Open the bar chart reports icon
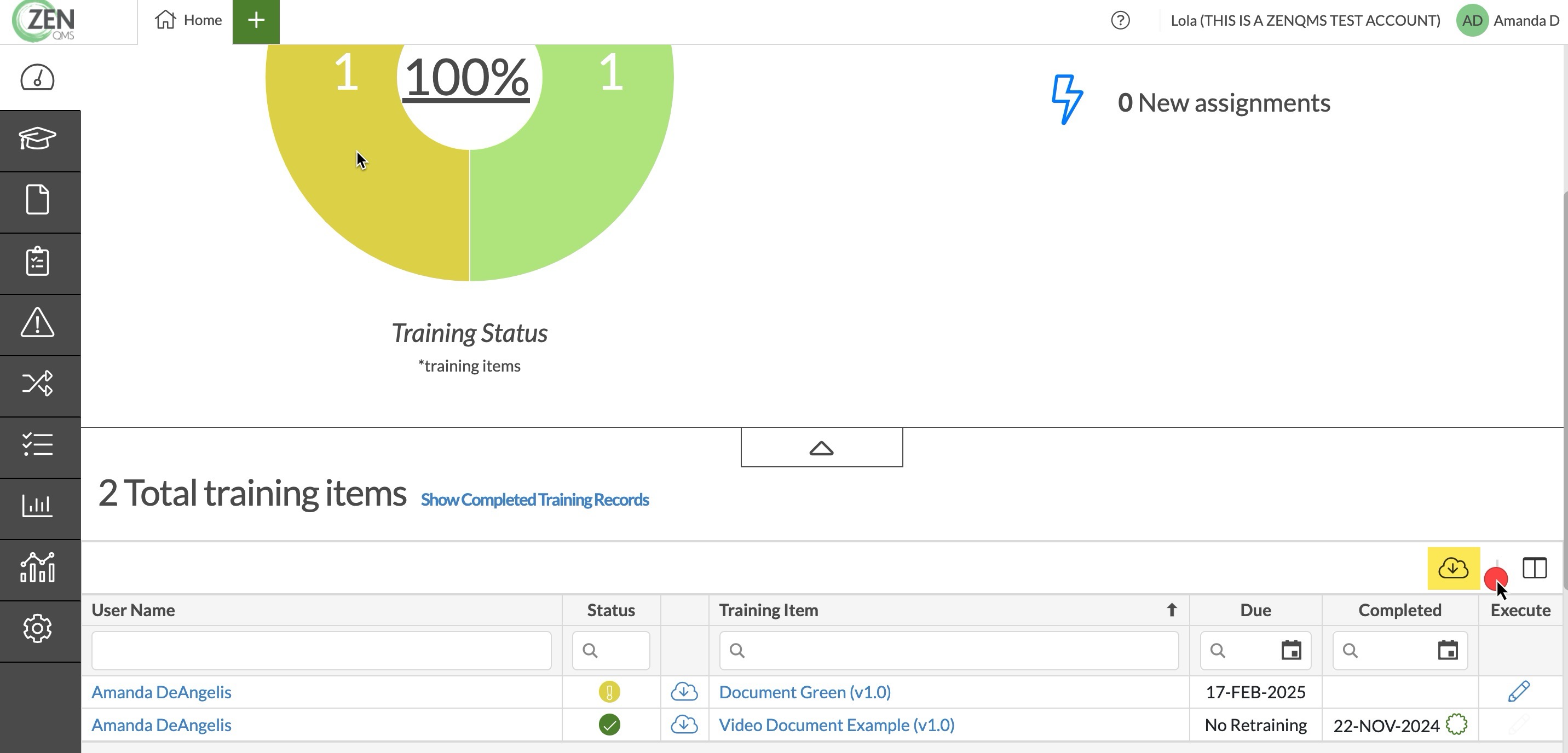 [37, 506]
